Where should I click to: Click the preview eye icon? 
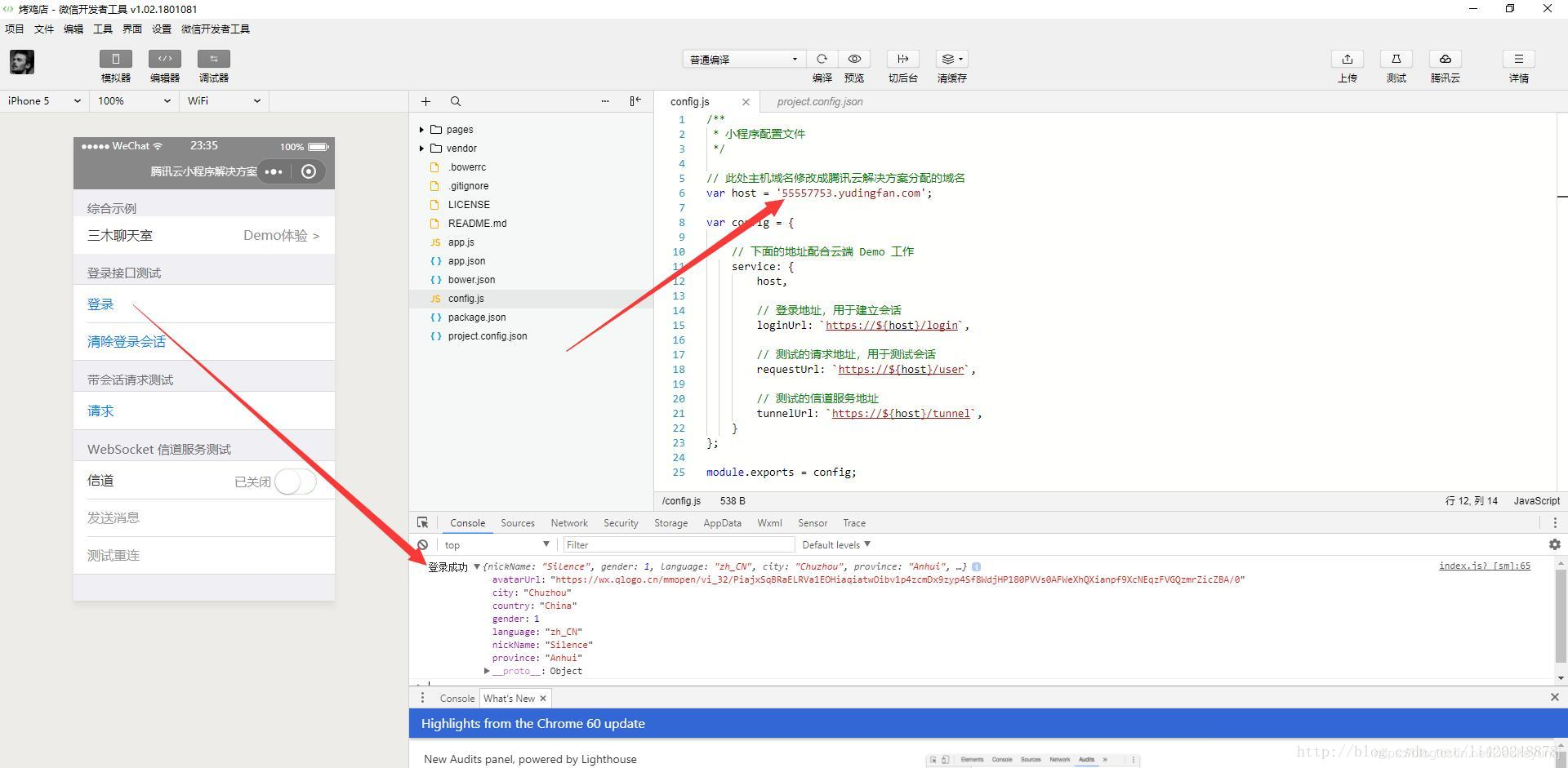854,59
